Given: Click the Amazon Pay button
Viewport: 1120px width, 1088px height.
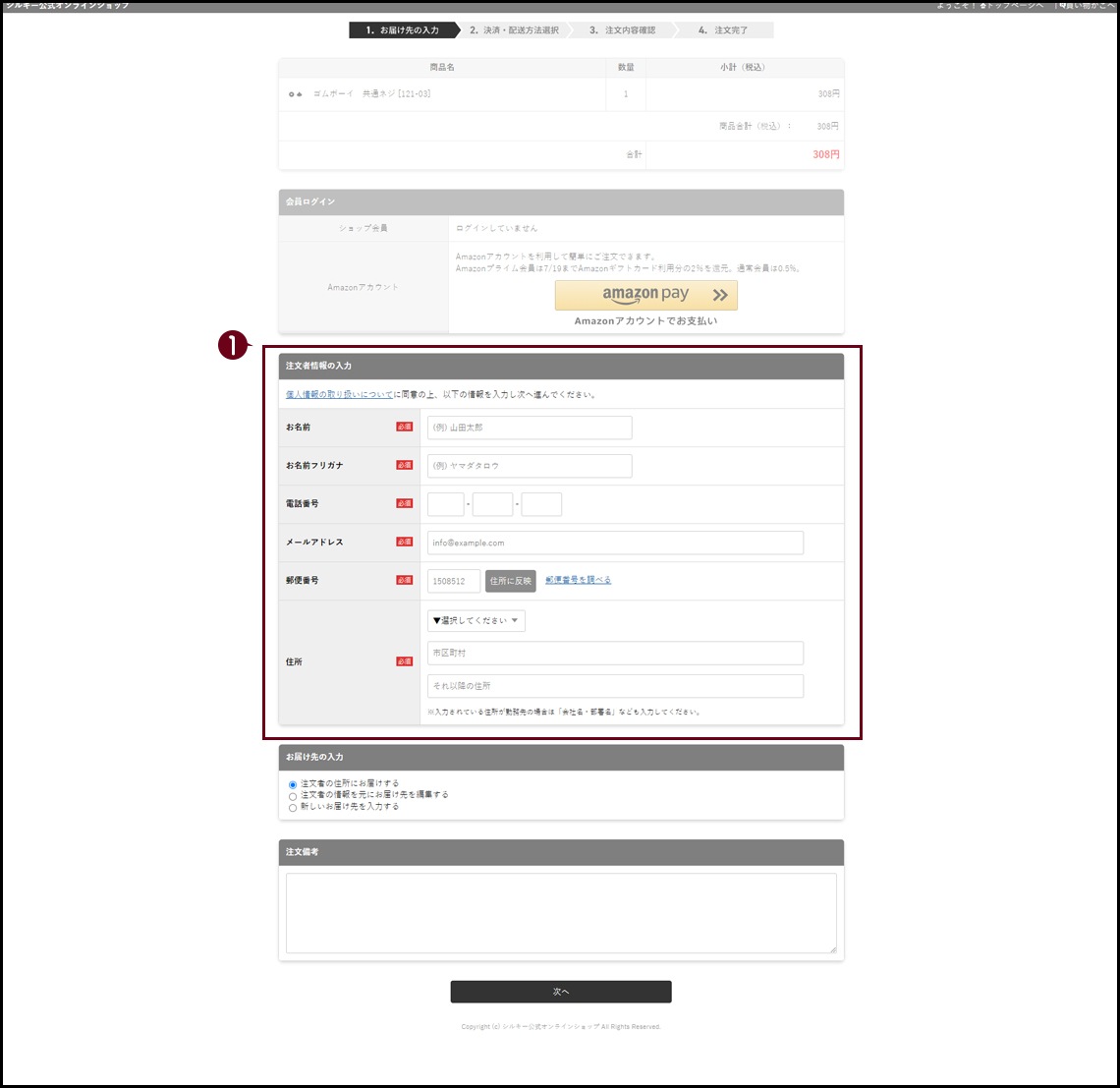Looking at the screenshot, I should pyautogui.click(x=645, y=295).
